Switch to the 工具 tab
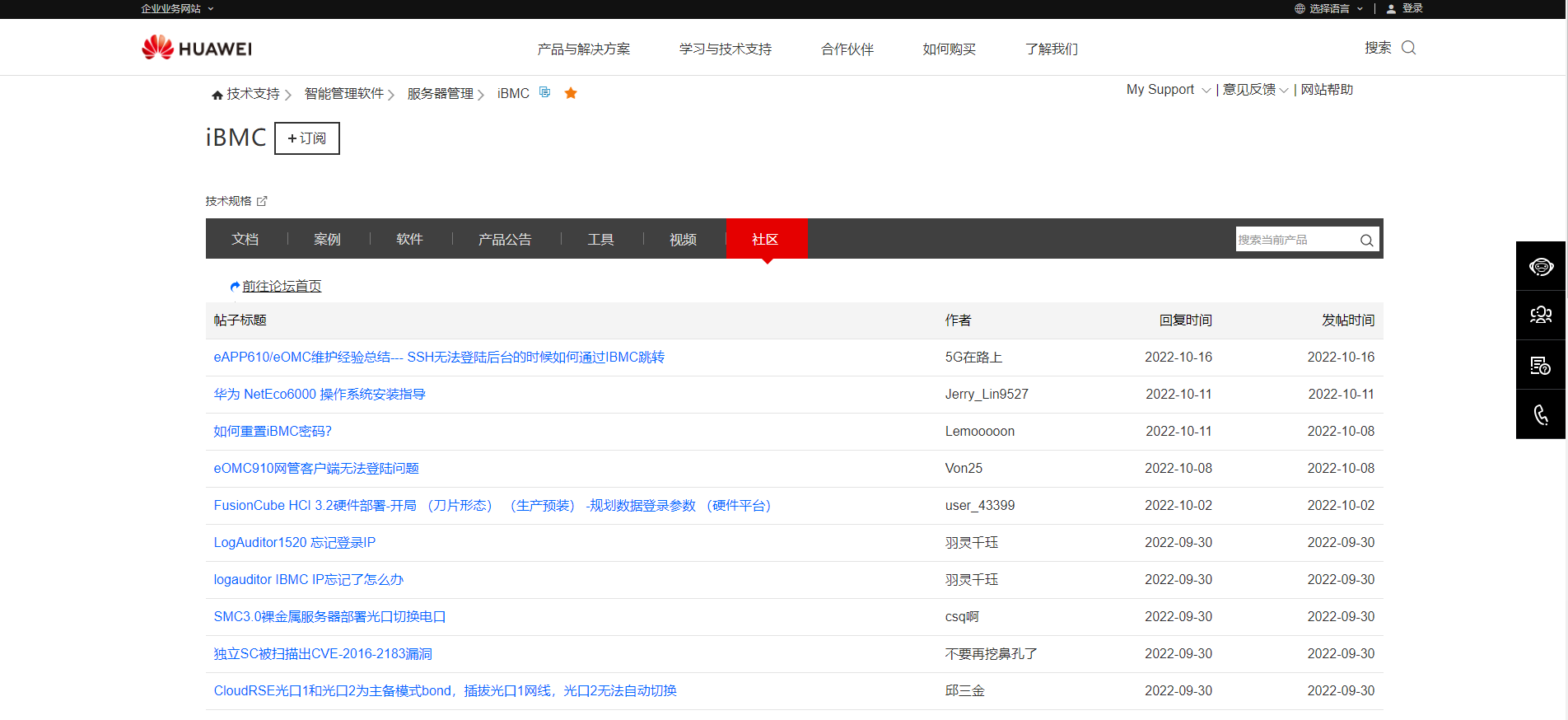The image size is (1568, 720). click(x=601, y=239)
